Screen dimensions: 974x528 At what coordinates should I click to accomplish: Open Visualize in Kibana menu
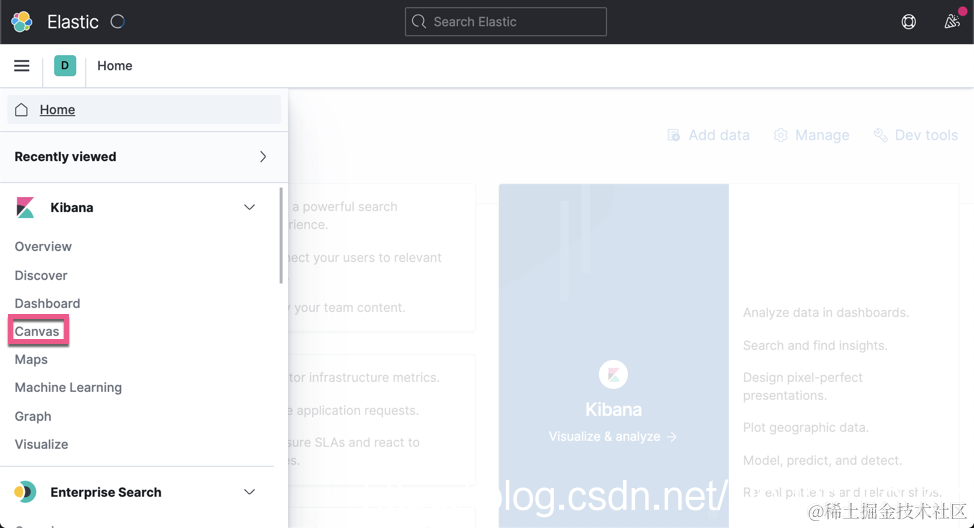42,444
